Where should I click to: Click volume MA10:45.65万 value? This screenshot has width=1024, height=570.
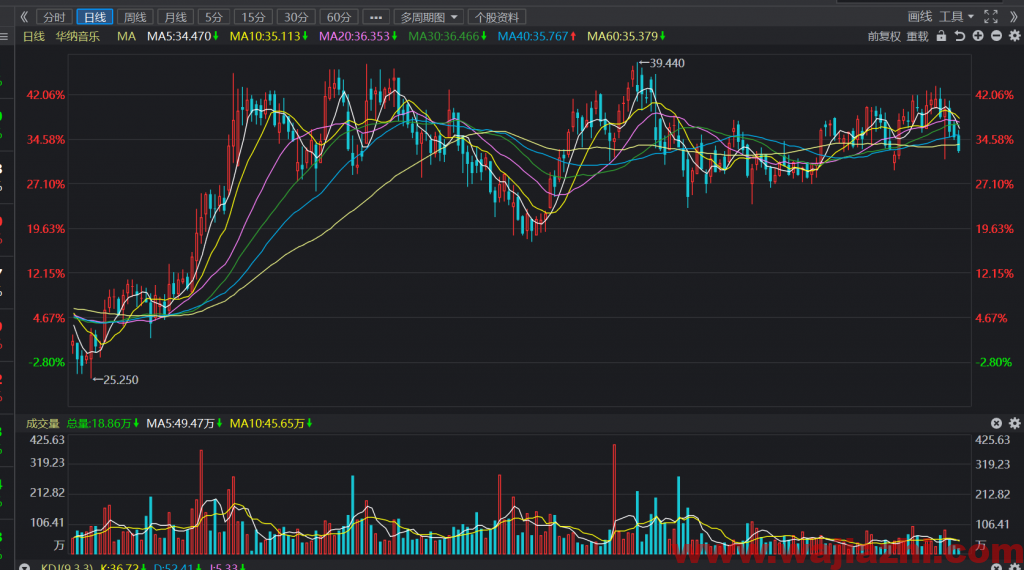tap(270, 424)
